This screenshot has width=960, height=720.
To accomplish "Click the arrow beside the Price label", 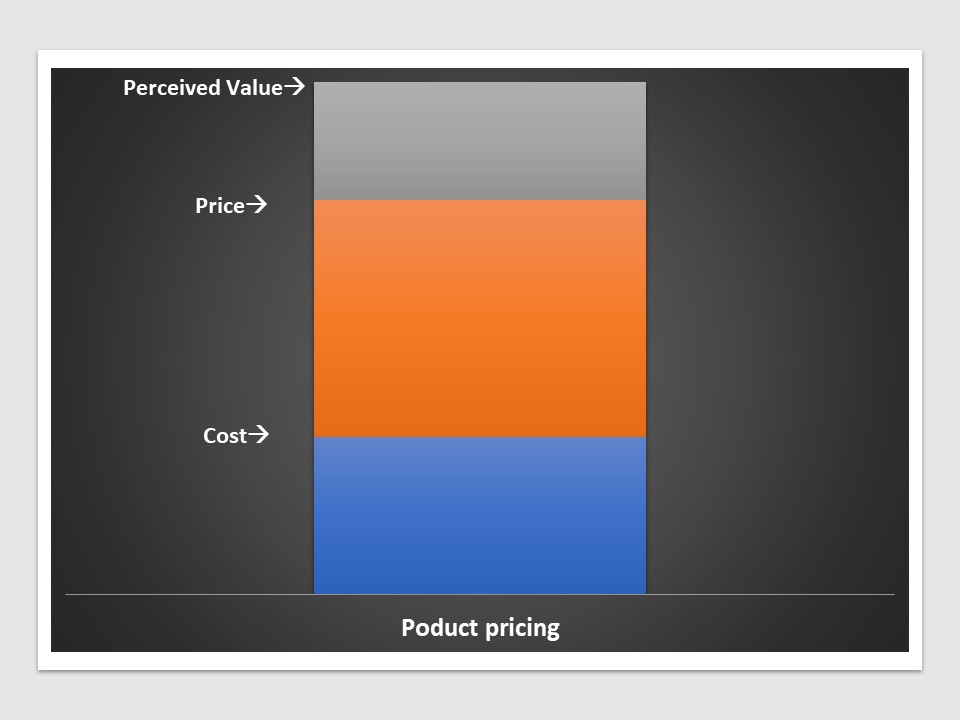I will [x=257, y=204].
